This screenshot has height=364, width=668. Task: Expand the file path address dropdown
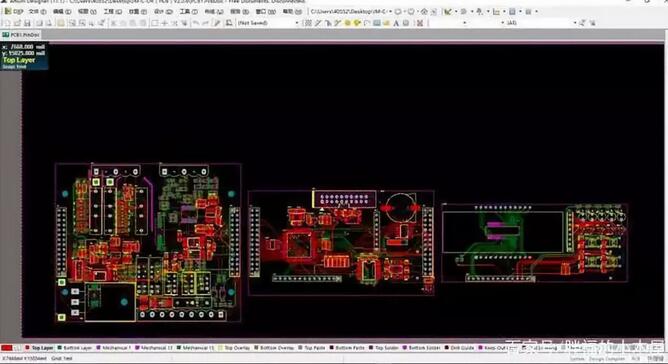point(391,12)
